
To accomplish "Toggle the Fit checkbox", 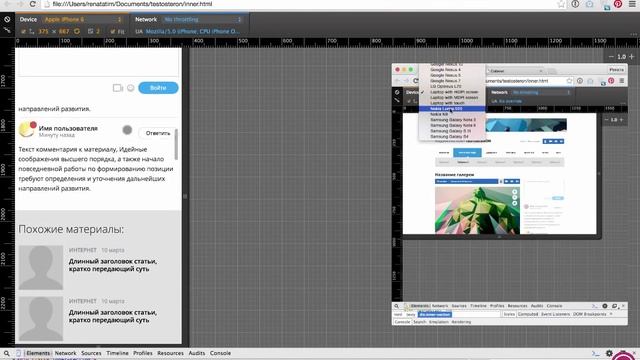I will [113, 31].
